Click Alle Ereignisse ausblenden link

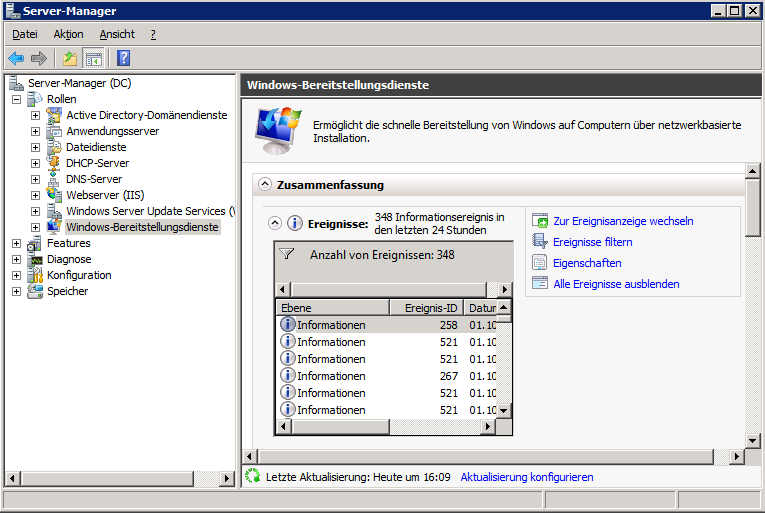point(616,284)
